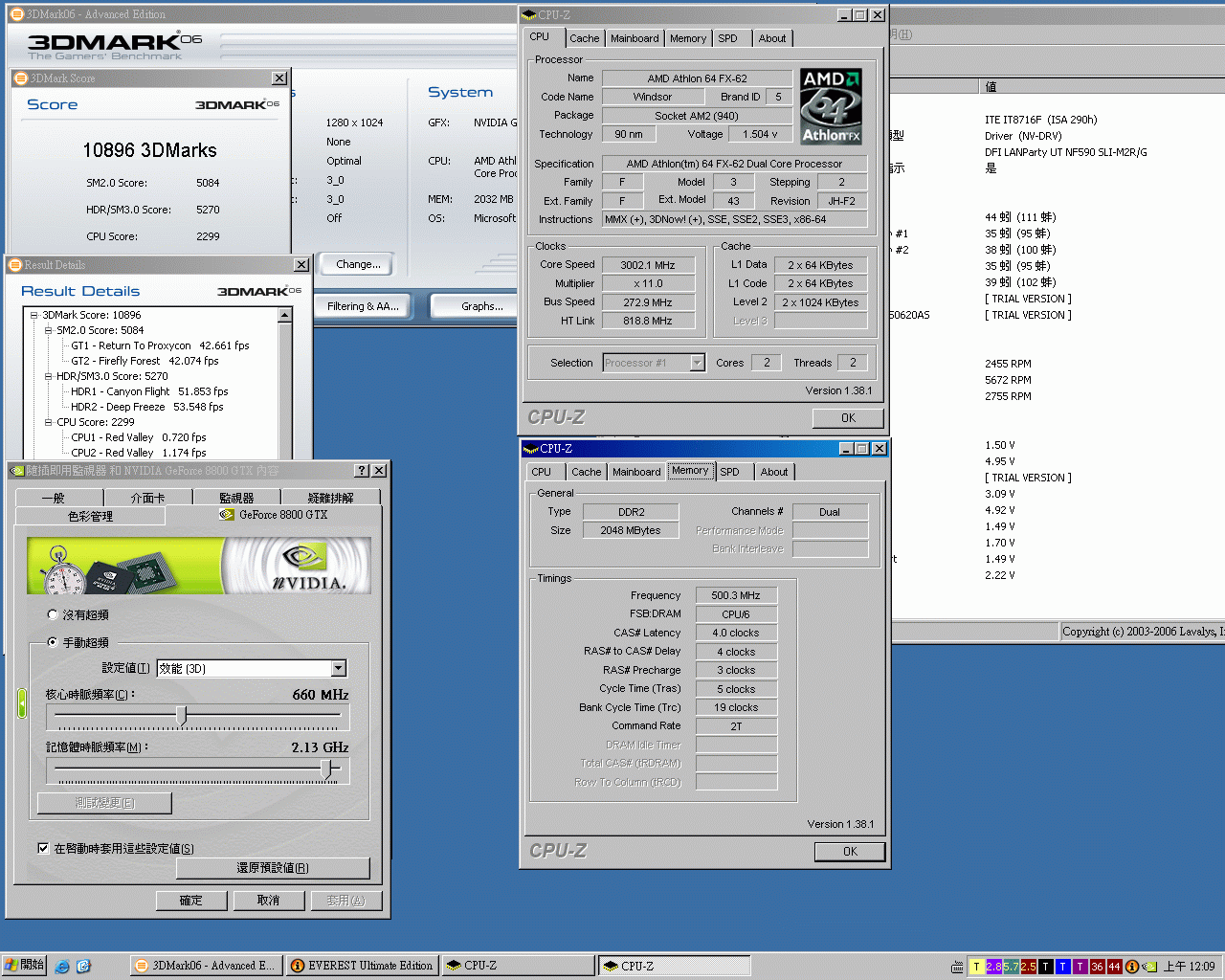Click OK in the lower CPU-Z Memory window
Viewport: 1225px width, 980px height.
point(850,852)
